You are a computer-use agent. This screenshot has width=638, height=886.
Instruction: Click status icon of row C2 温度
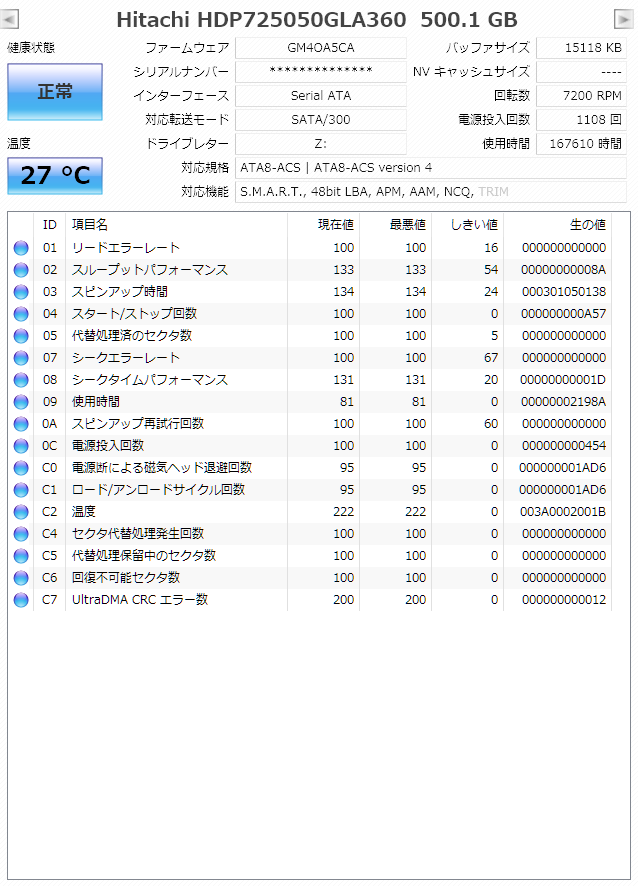pos(21,513)
